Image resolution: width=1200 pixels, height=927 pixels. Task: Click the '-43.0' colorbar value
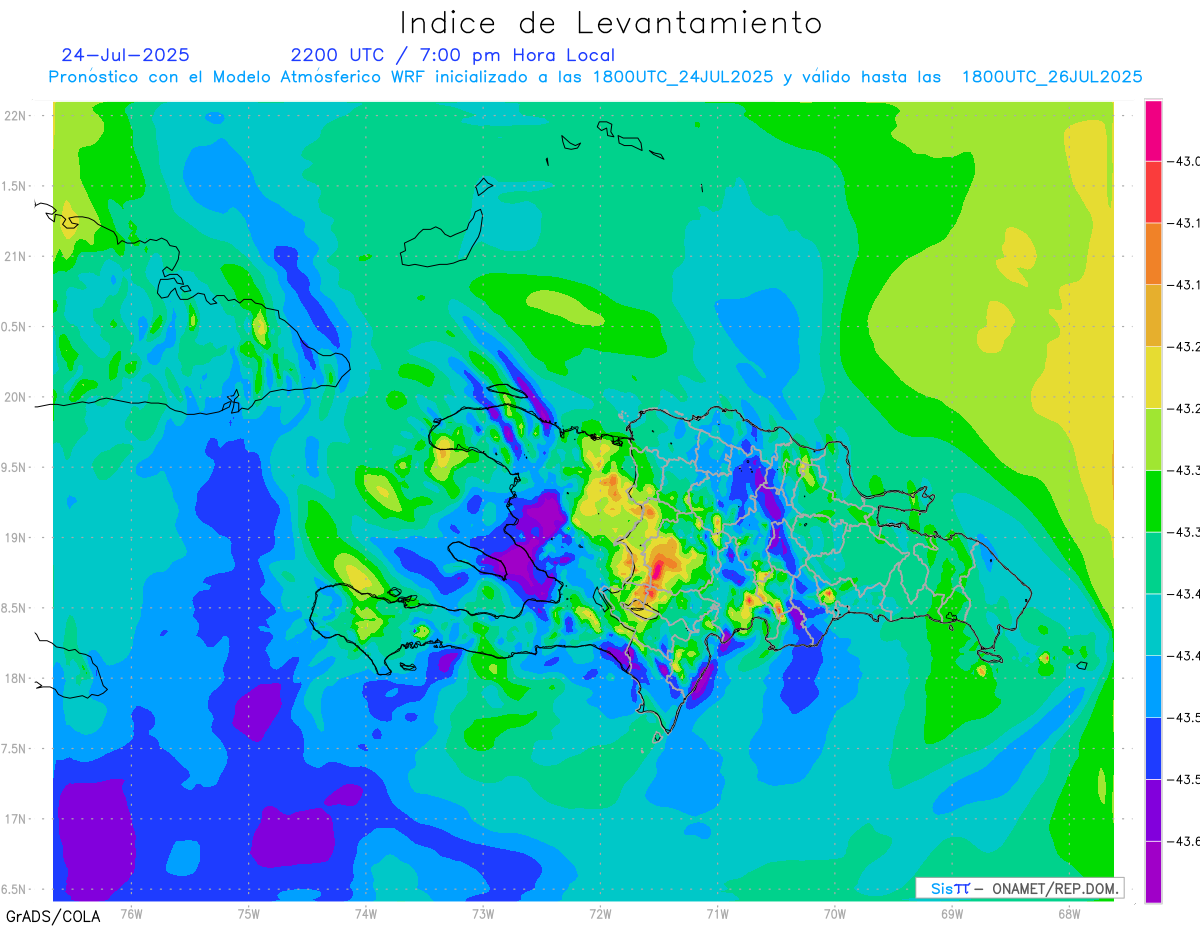pos(1186,162)
